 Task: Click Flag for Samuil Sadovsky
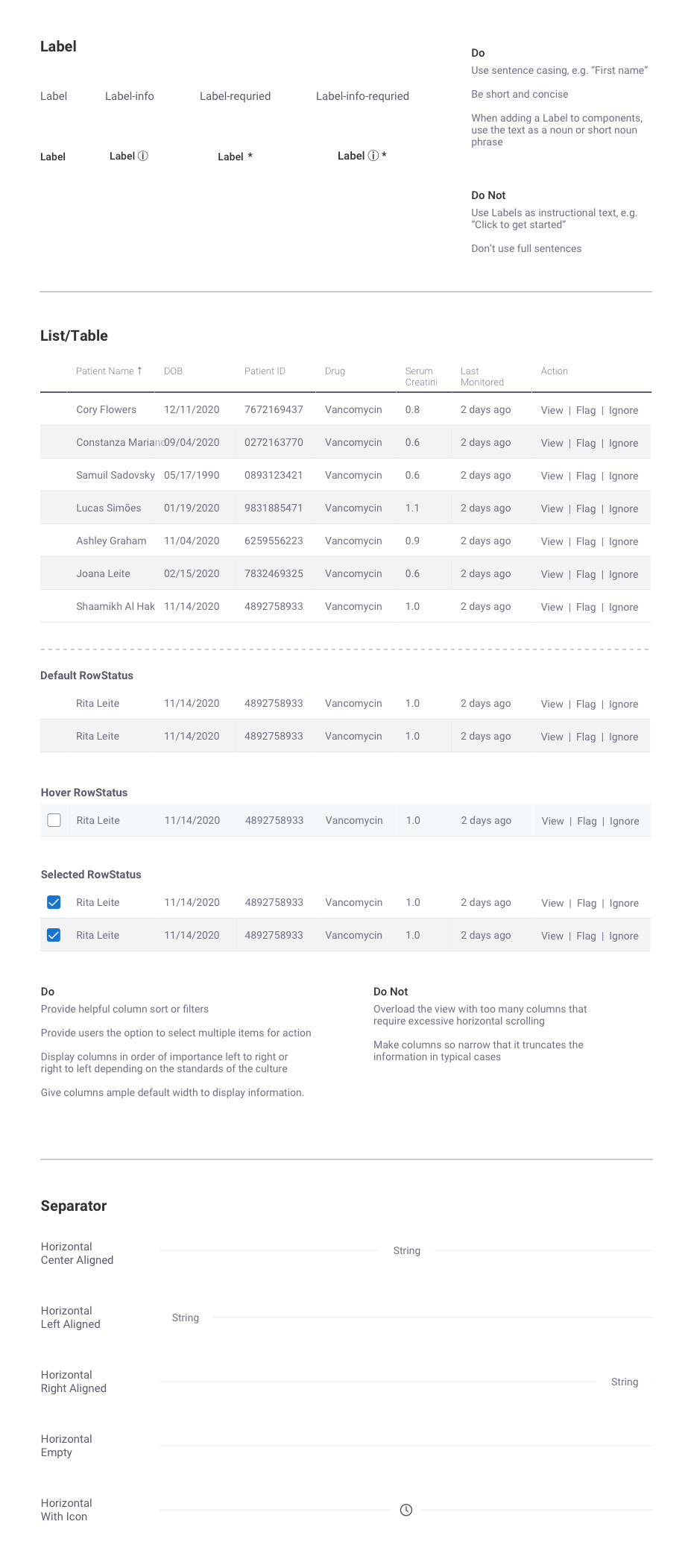tap(586, 476)
